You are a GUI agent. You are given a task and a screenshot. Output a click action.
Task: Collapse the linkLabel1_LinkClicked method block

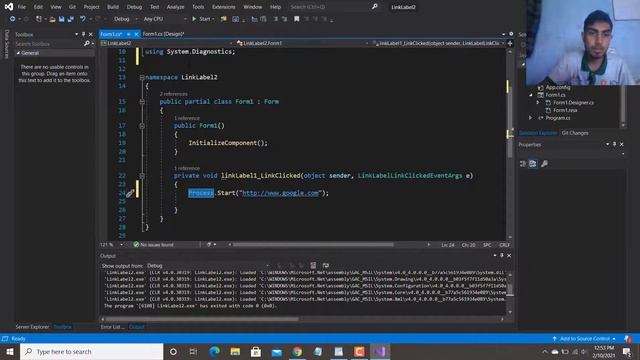point(142,176)
